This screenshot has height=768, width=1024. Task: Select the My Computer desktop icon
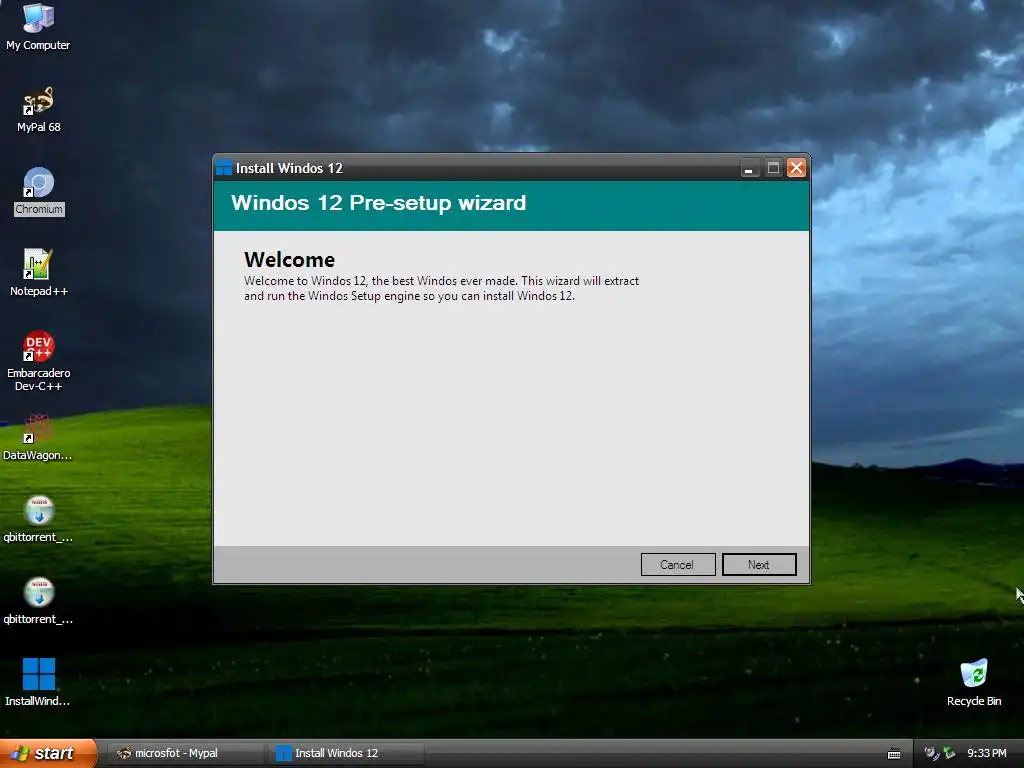(x=38, y=27)
